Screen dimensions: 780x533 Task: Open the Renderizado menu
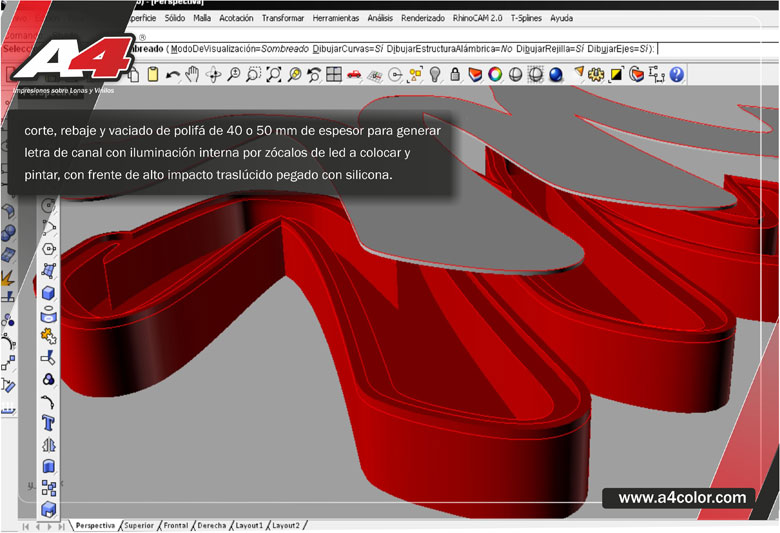pyautogui.click(x=423, y=18)
